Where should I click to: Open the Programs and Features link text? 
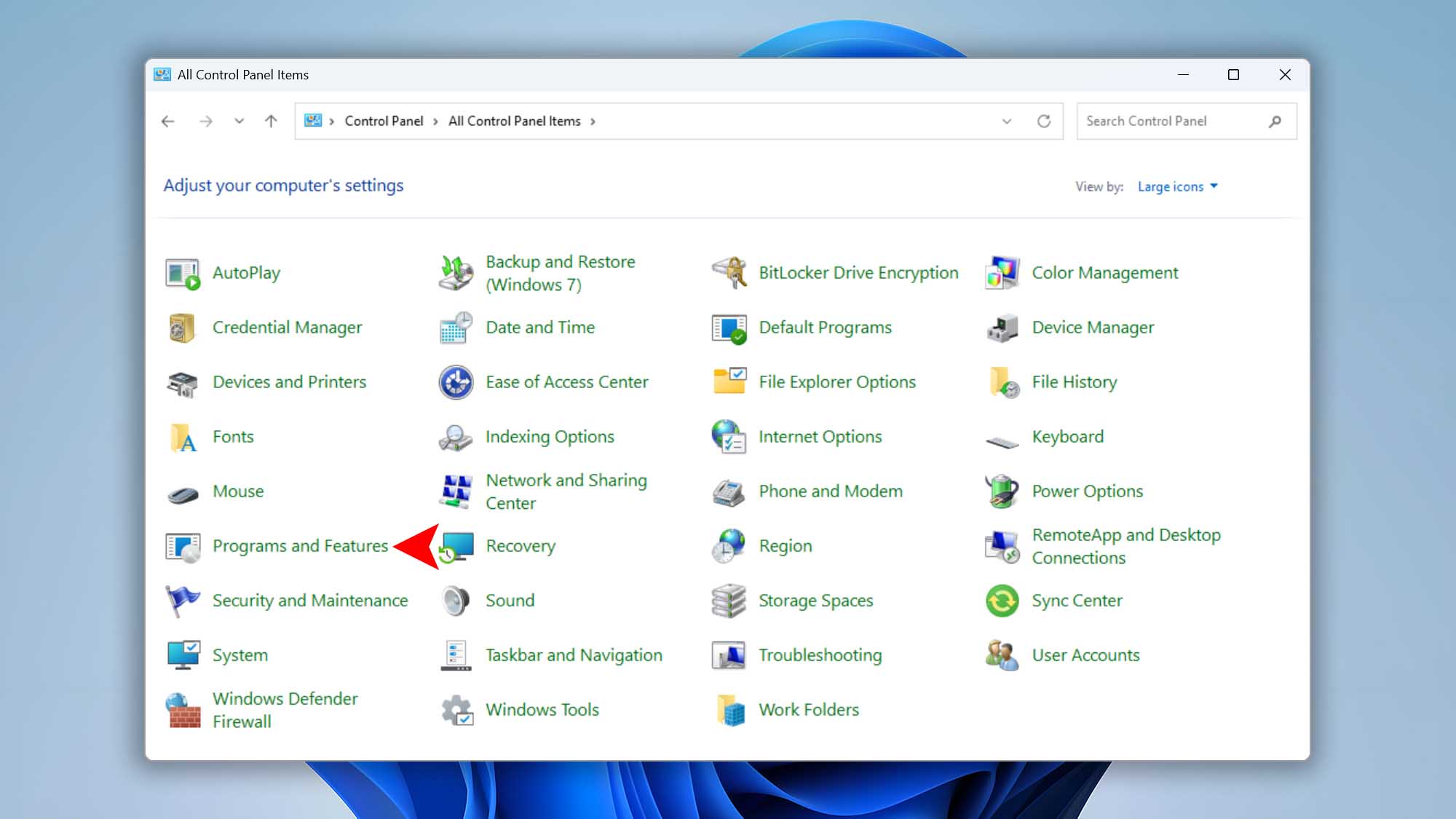[300, 547]
